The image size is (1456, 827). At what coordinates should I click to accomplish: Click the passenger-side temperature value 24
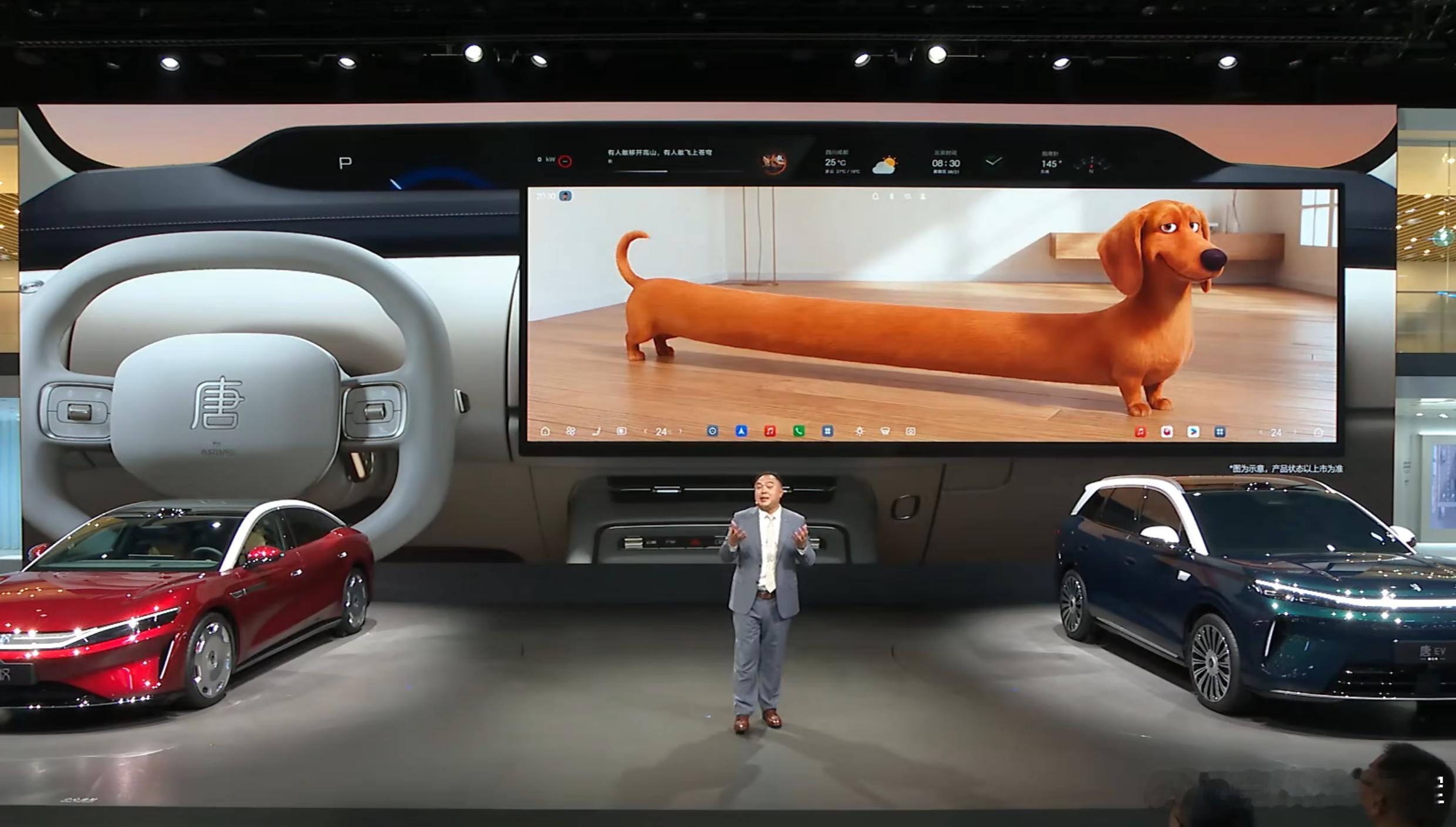[x=1276, y=432]
